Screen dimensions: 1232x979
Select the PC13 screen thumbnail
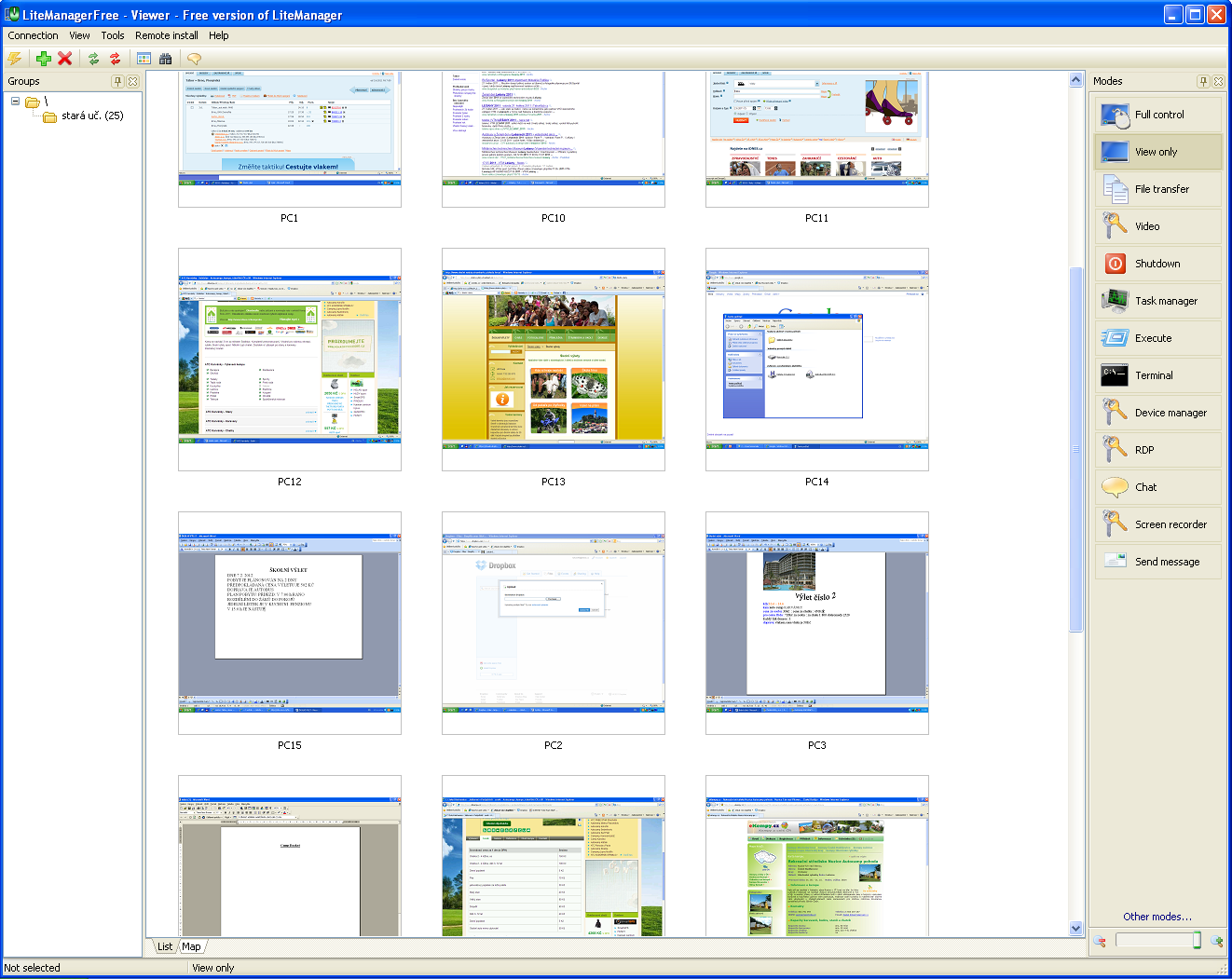pyautogui.click(x=554, y=360)
